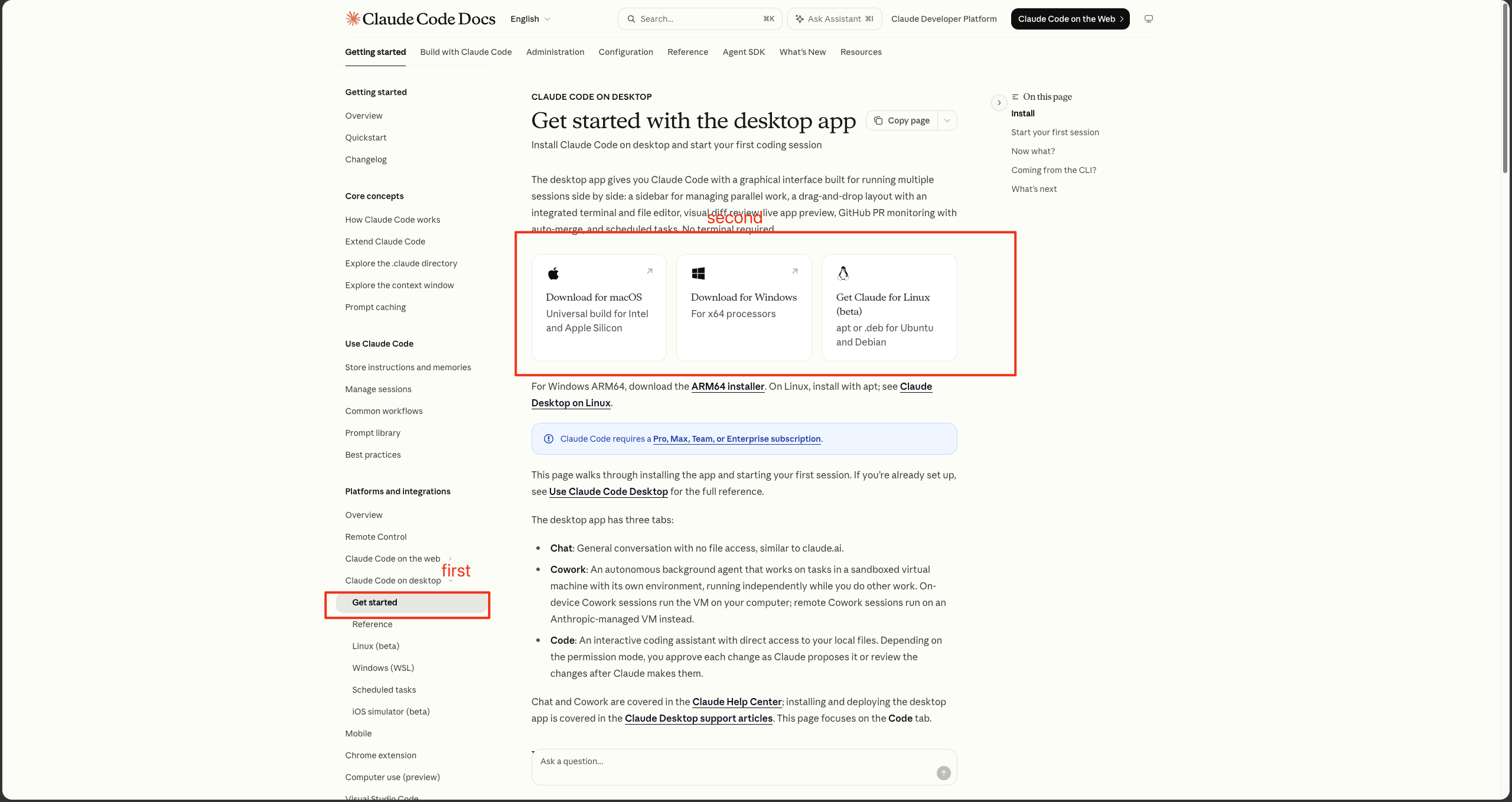Open the Getting started tab
The width and height of the screenshot is (1512, 802).
click(x=376, y=52)
